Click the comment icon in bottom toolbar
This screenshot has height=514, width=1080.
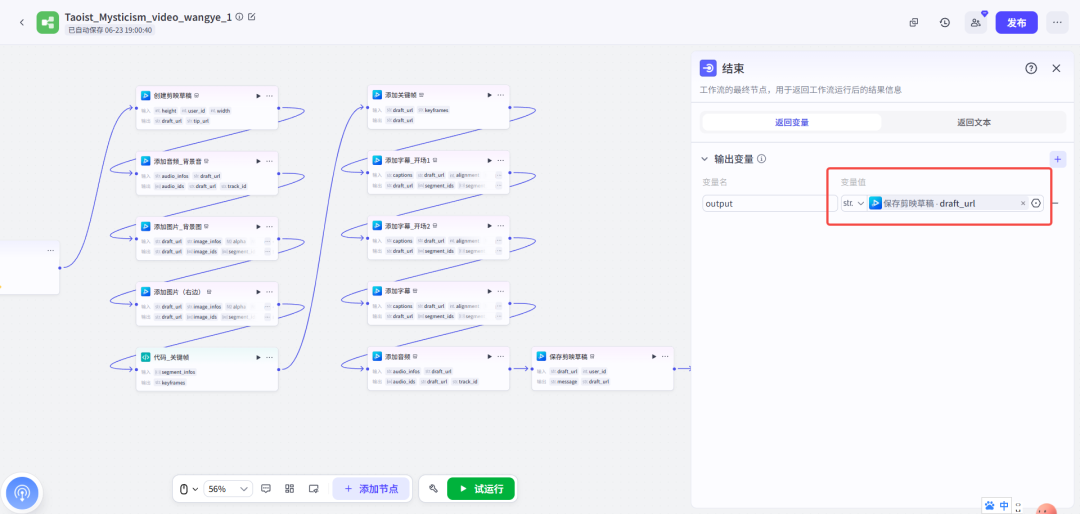click(266, 489)
